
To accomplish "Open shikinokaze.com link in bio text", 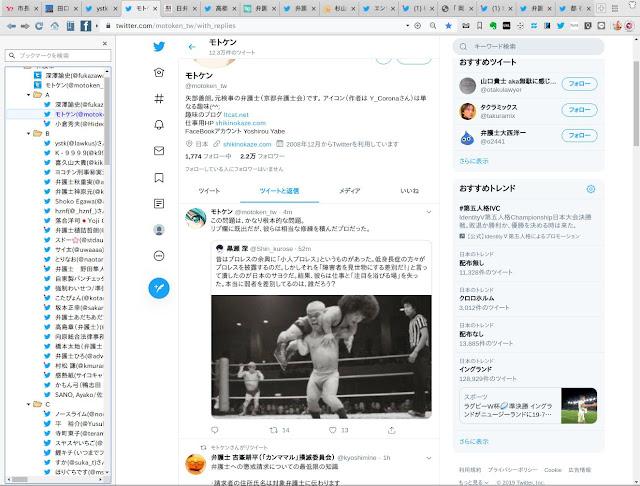I will (240, 123).
